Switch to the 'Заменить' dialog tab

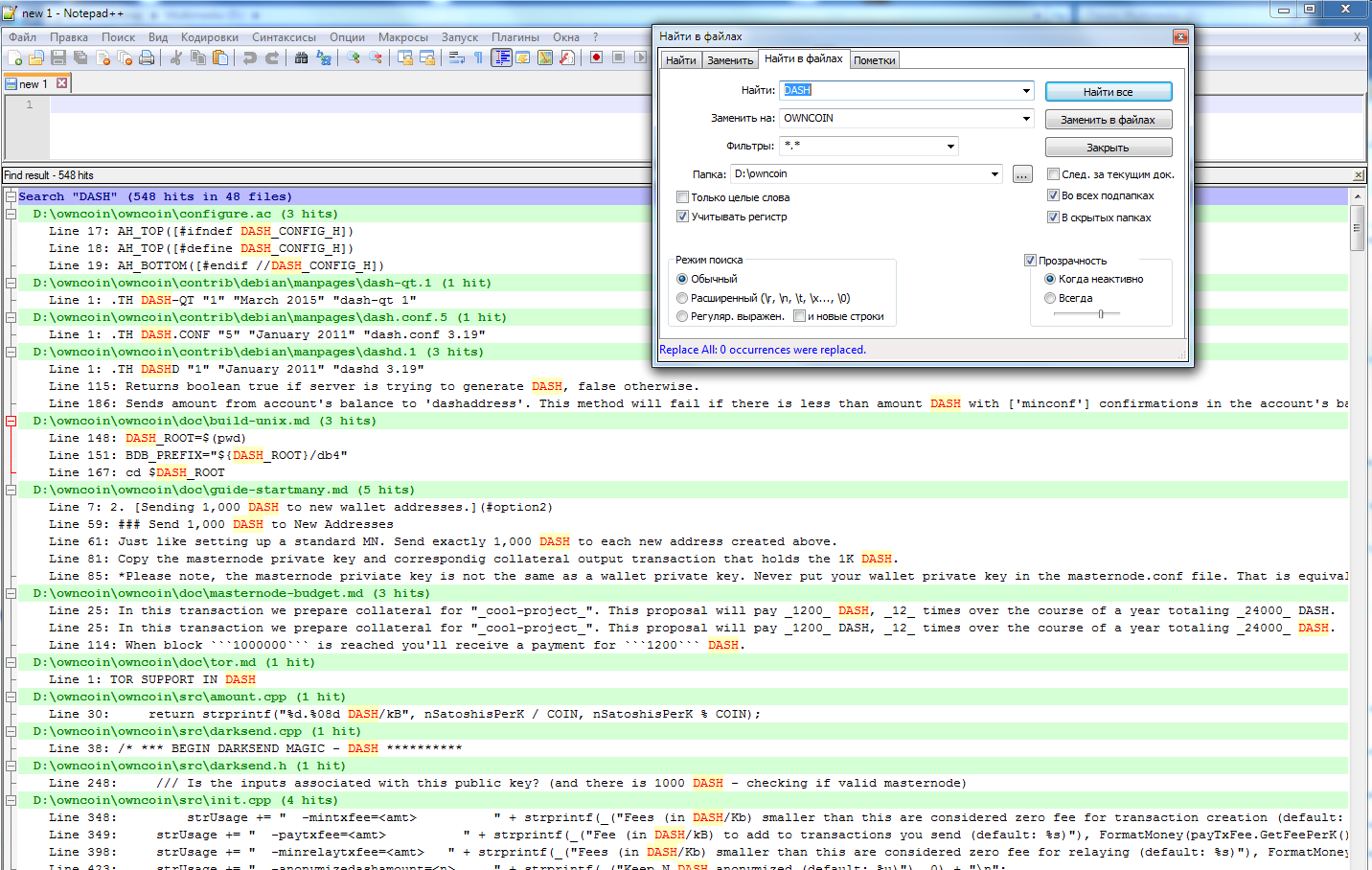[730, 60]
